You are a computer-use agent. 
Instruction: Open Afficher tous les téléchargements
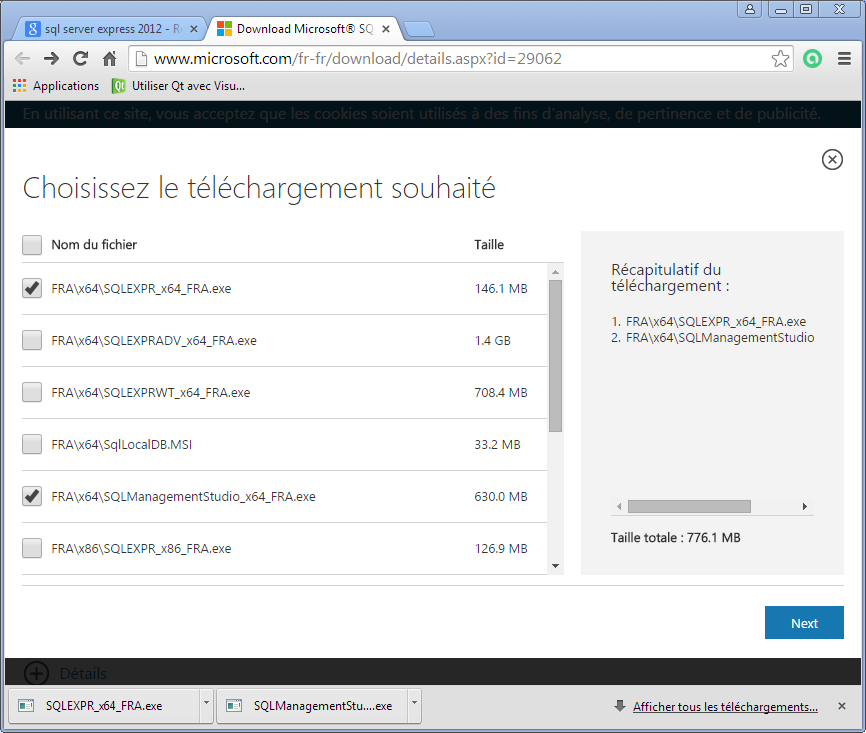[x=725, y=706]
